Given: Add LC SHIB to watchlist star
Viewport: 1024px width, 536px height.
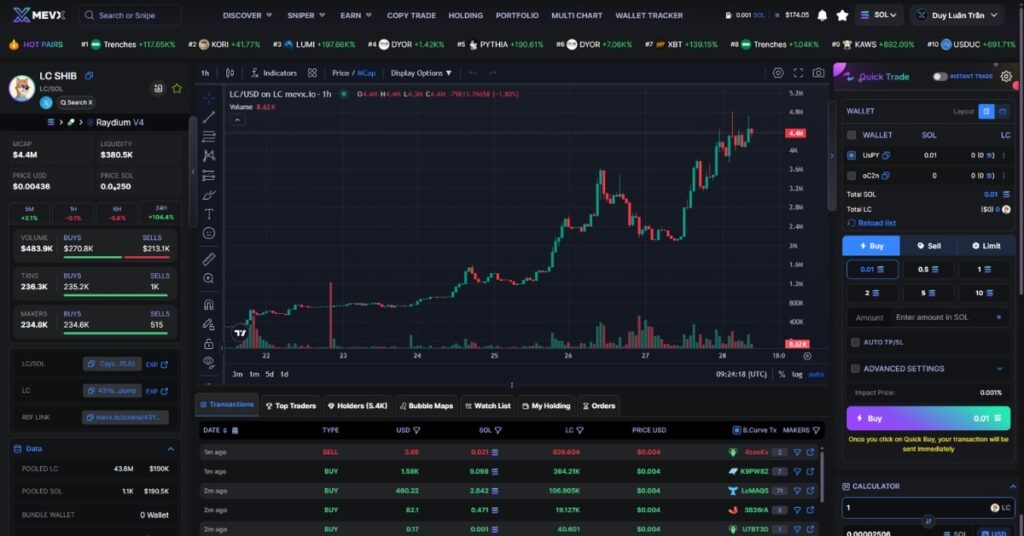Looking at the screenshot, I should (177, 88).
